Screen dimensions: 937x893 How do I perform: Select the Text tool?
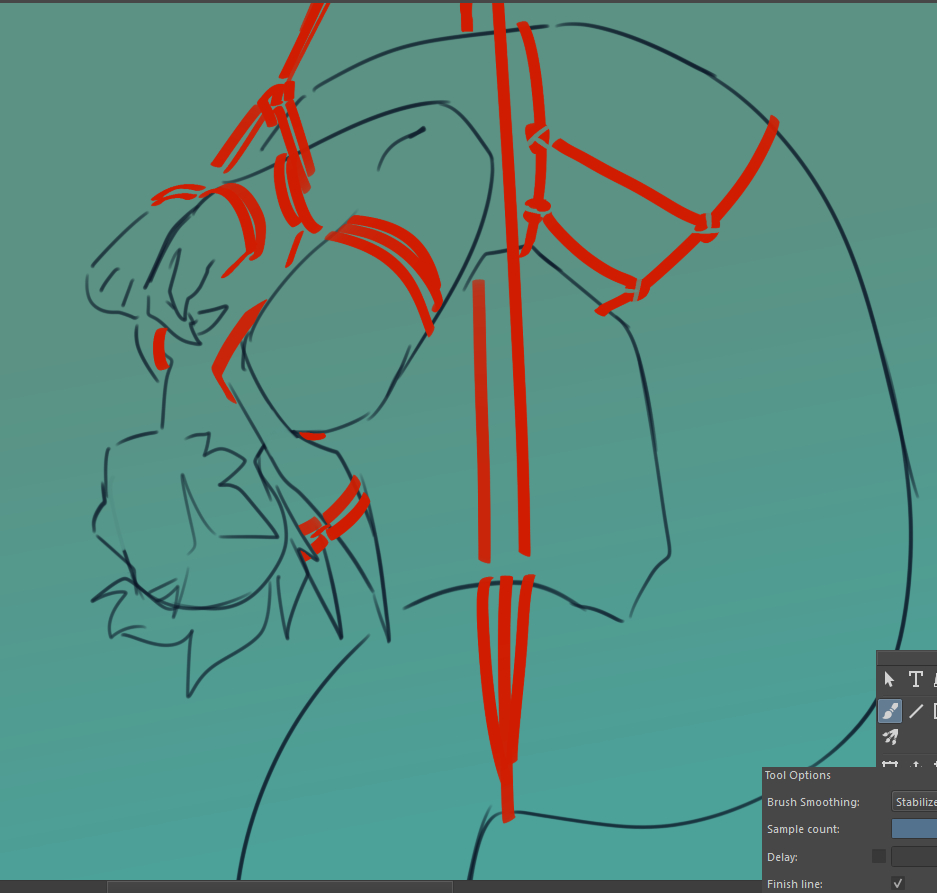pos(915,680)
